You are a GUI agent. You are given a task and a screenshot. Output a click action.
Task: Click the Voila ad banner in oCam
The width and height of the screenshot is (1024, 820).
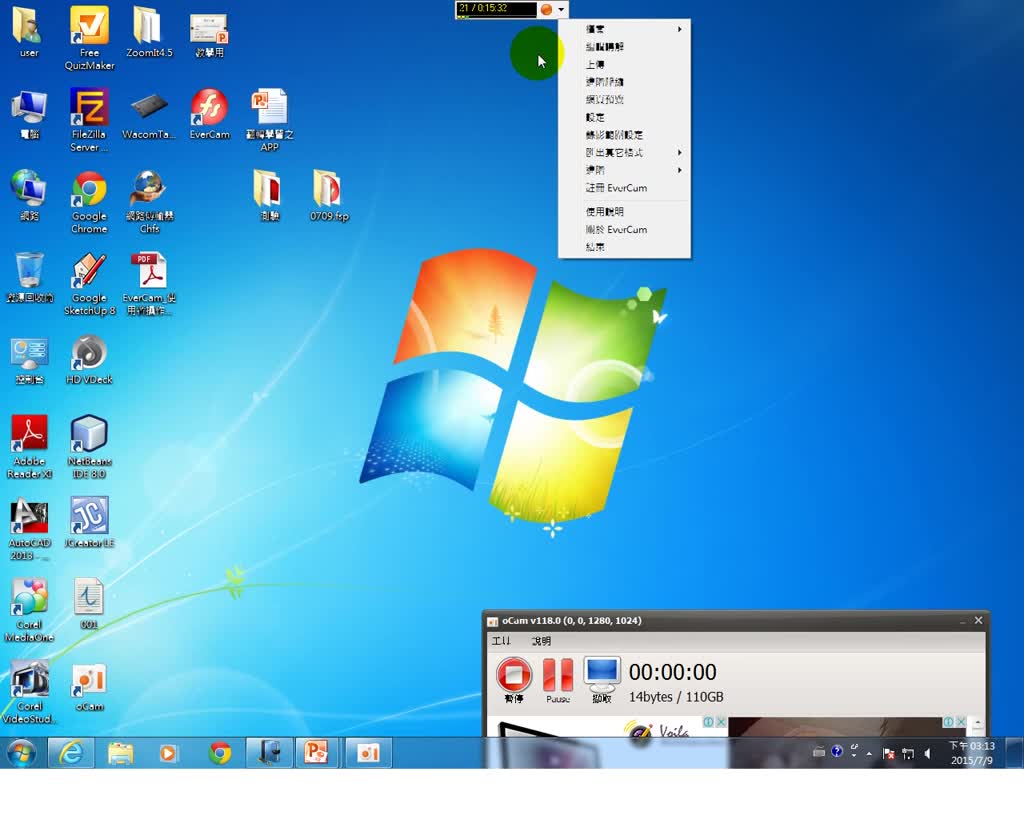click(607, 727)
